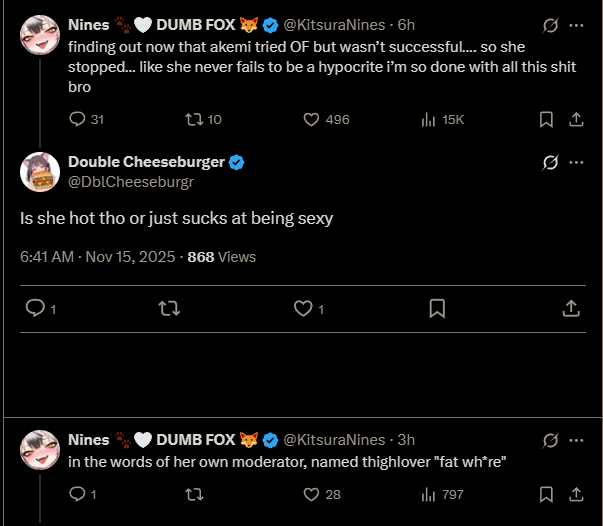This screenshot has width=603, height=526.
Task: Repost the first tweet with 10 reposts
Action: tap(194, 119)
